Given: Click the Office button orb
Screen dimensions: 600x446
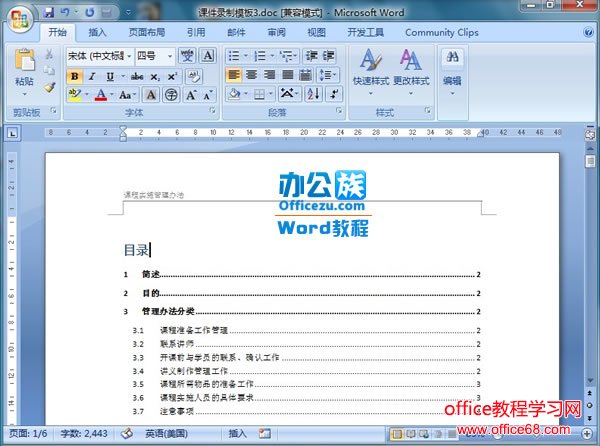Looking at the screenshot, I should click(20, 18).
